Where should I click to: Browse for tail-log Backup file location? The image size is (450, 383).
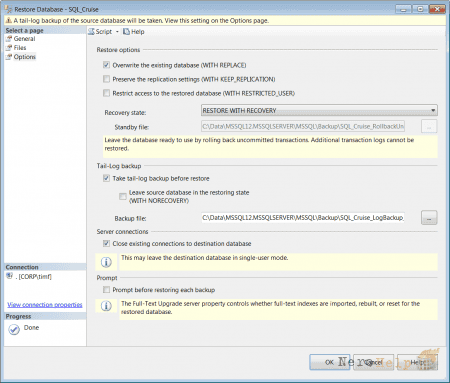click(x=429, y=218)
